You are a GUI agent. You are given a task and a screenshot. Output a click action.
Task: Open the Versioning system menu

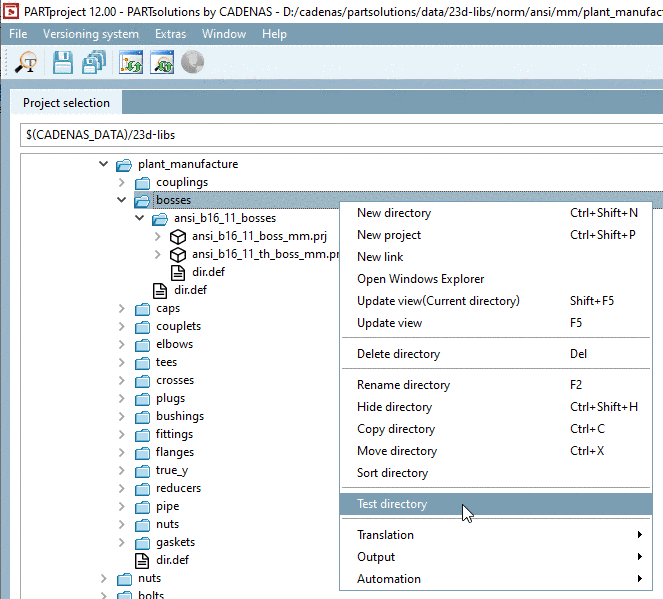(x=91, y=34)
